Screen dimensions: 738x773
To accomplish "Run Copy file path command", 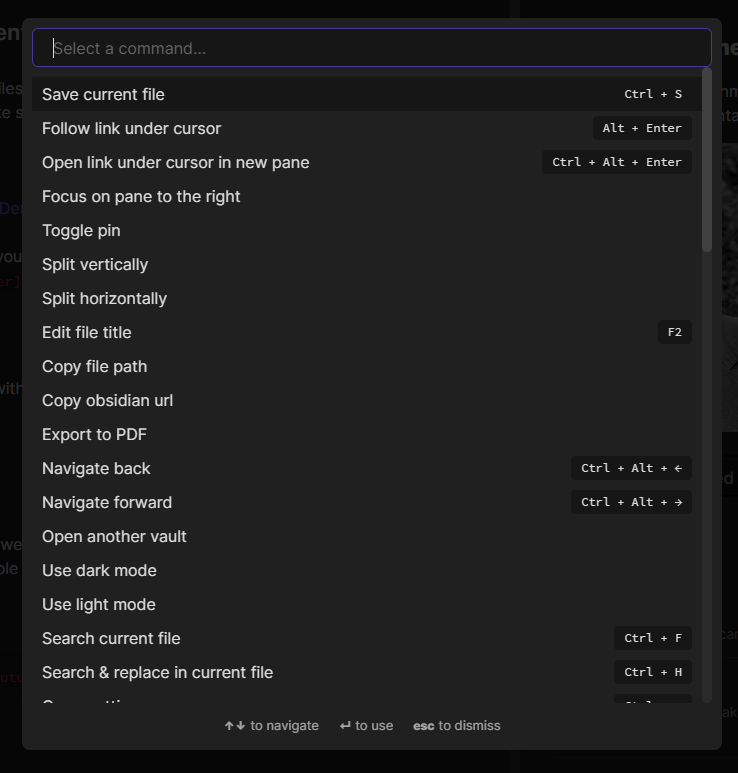I will [x=95, y=366].
